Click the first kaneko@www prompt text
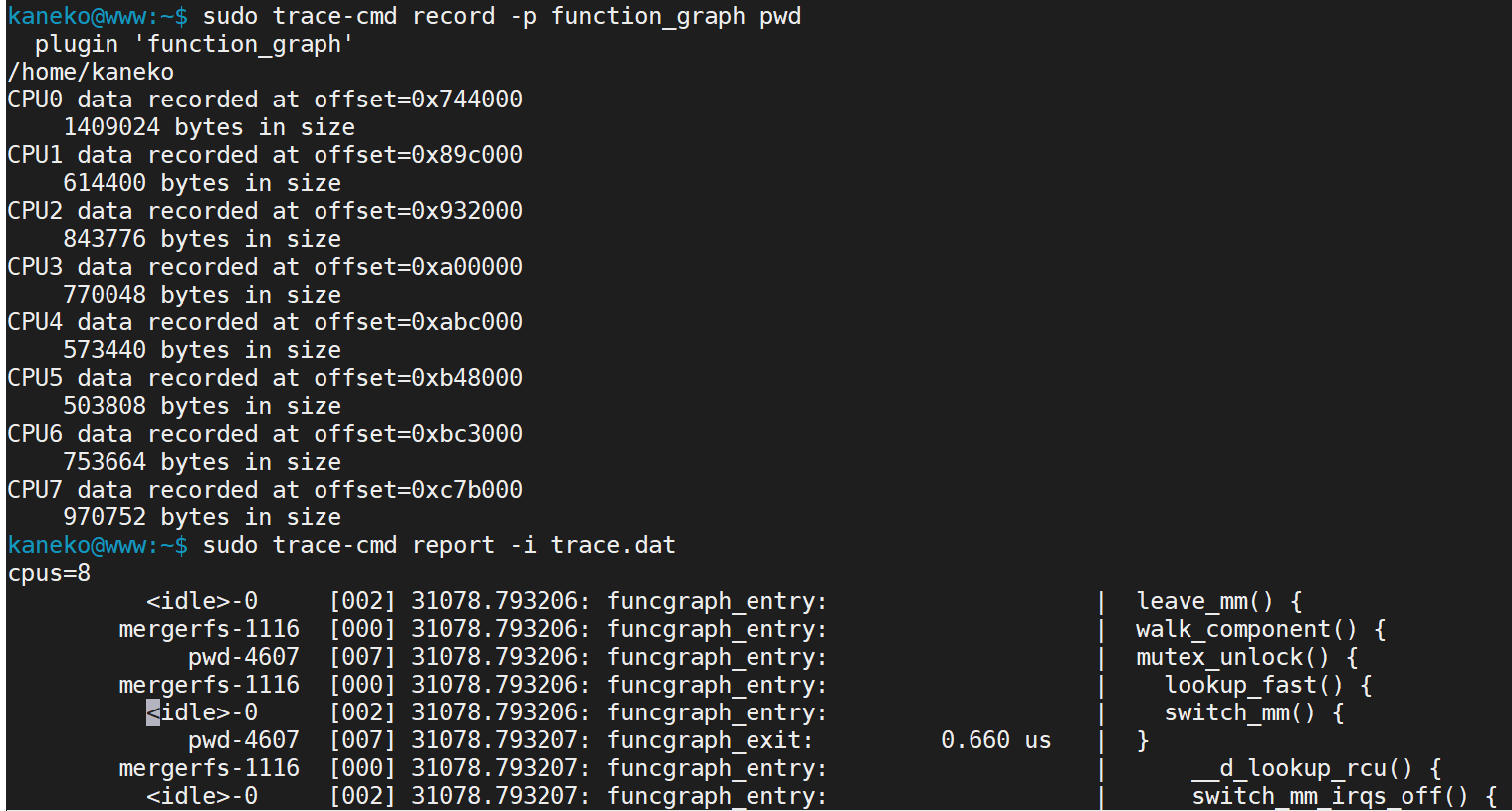Image resolution: width=1512 pixels, height=811 pixels. click(98, 17)
